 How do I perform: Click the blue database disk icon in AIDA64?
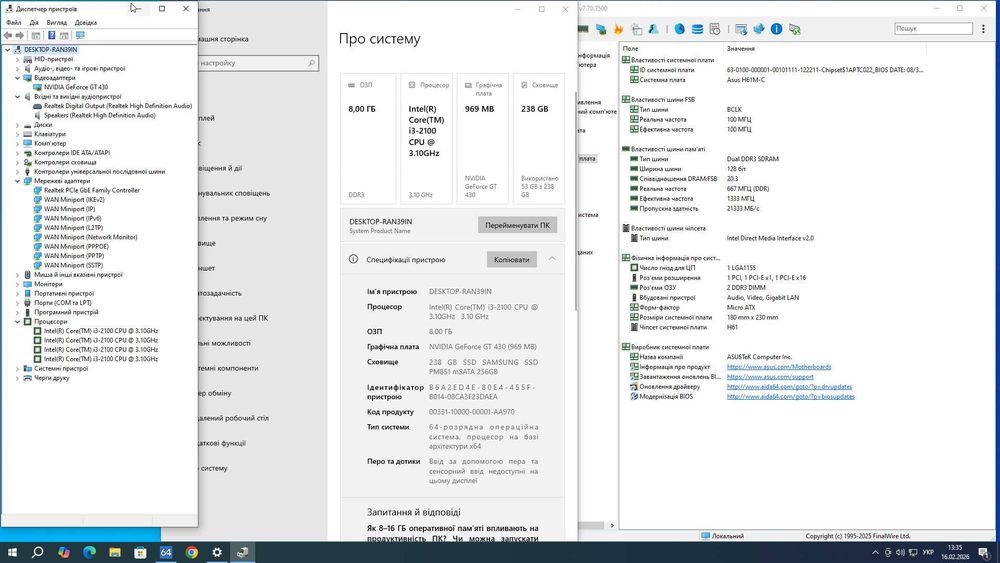point(697,29)
